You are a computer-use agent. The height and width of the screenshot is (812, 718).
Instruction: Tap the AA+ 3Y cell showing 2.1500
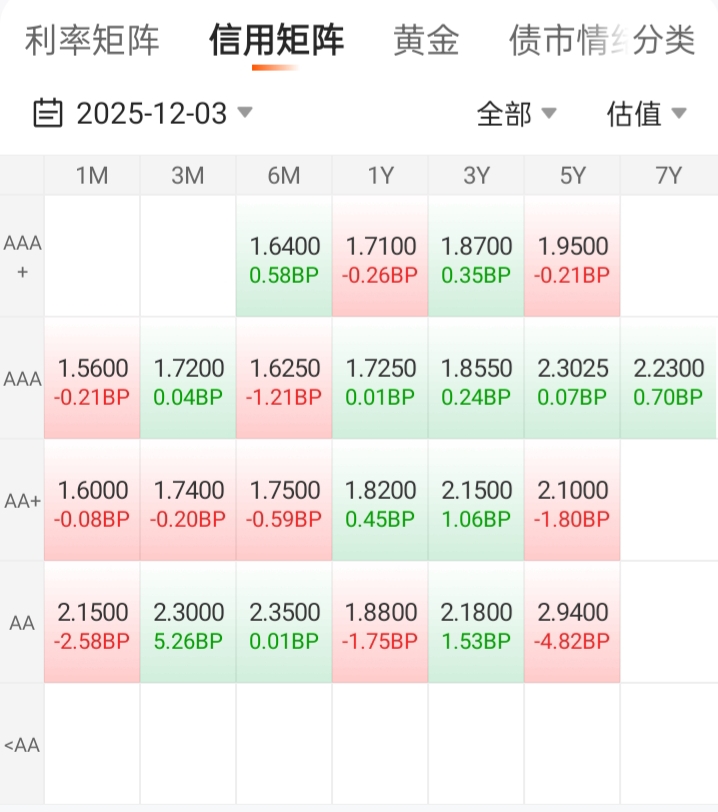pos(476,502)
